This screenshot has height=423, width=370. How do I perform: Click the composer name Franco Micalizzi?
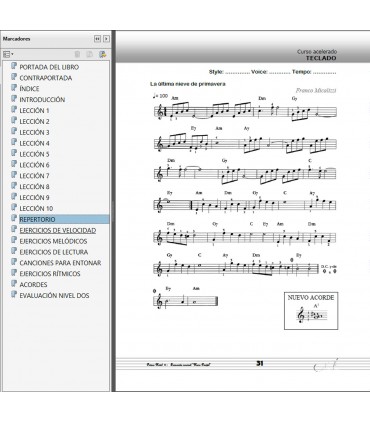(316, 91)
